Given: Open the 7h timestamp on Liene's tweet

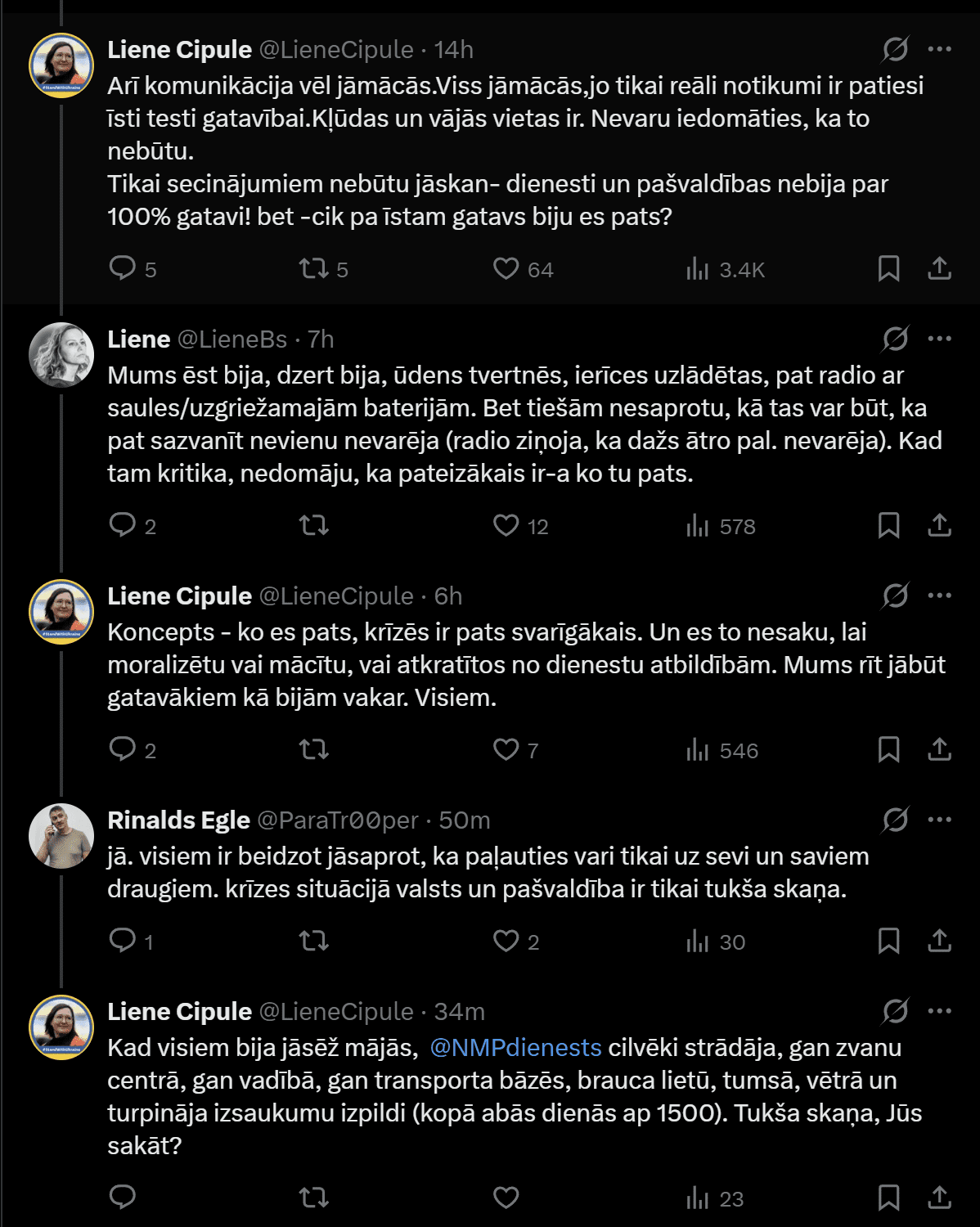Looking at the screenshot, I should pyautogui.click(x=321, y=339).
